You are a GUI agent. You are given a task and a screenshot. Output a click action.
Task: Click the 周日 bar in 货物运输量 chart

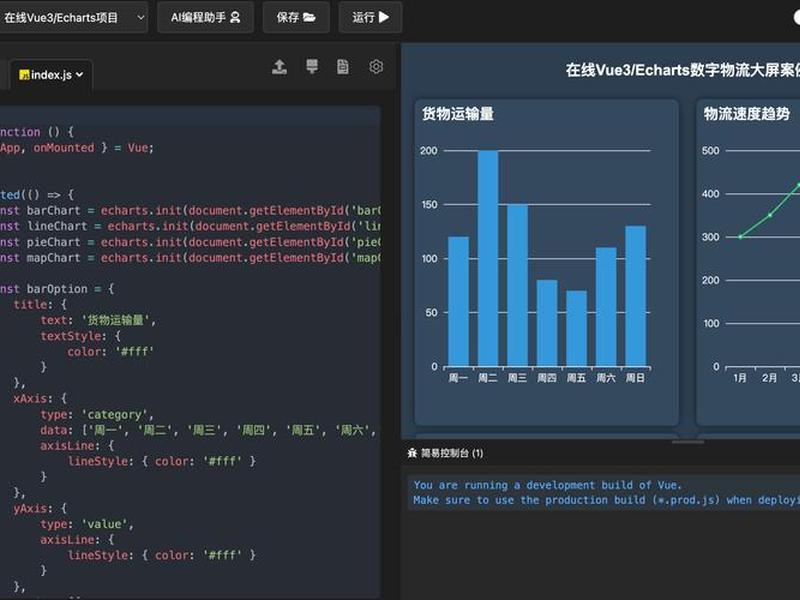coord(635,296)
